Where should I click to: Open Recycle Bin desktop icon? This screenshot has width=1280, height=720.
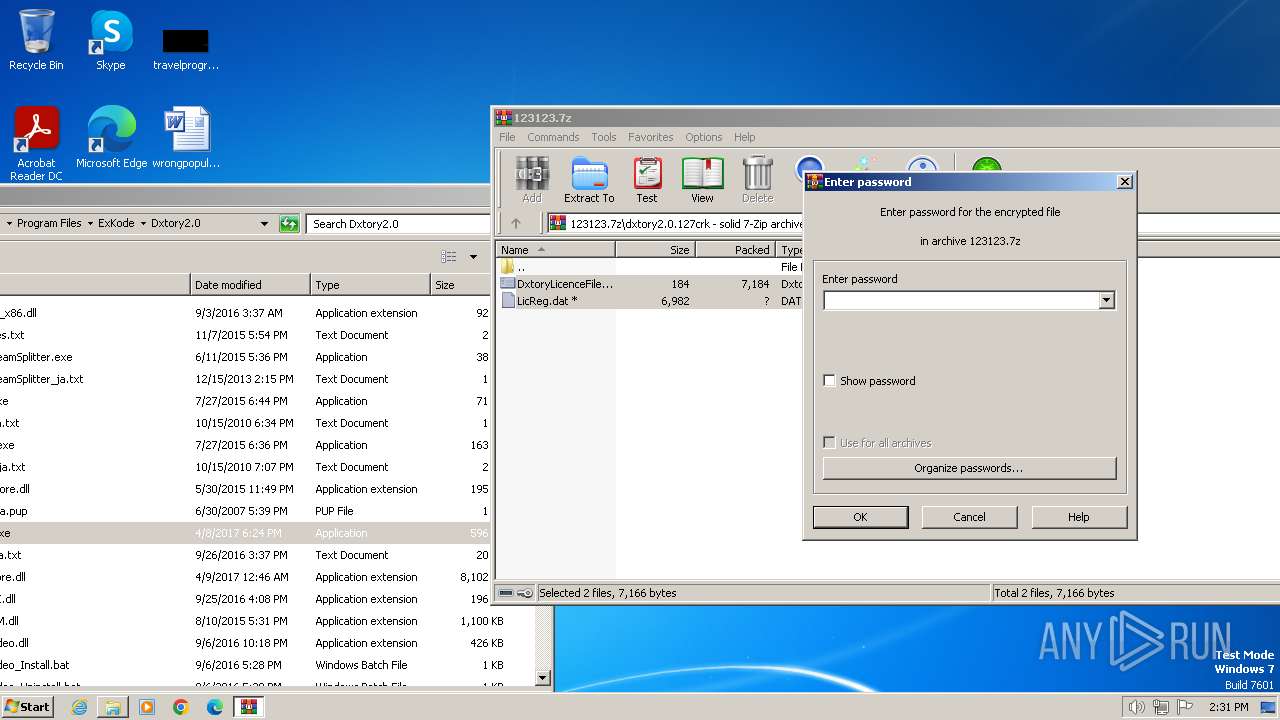[x=36, y=40]
